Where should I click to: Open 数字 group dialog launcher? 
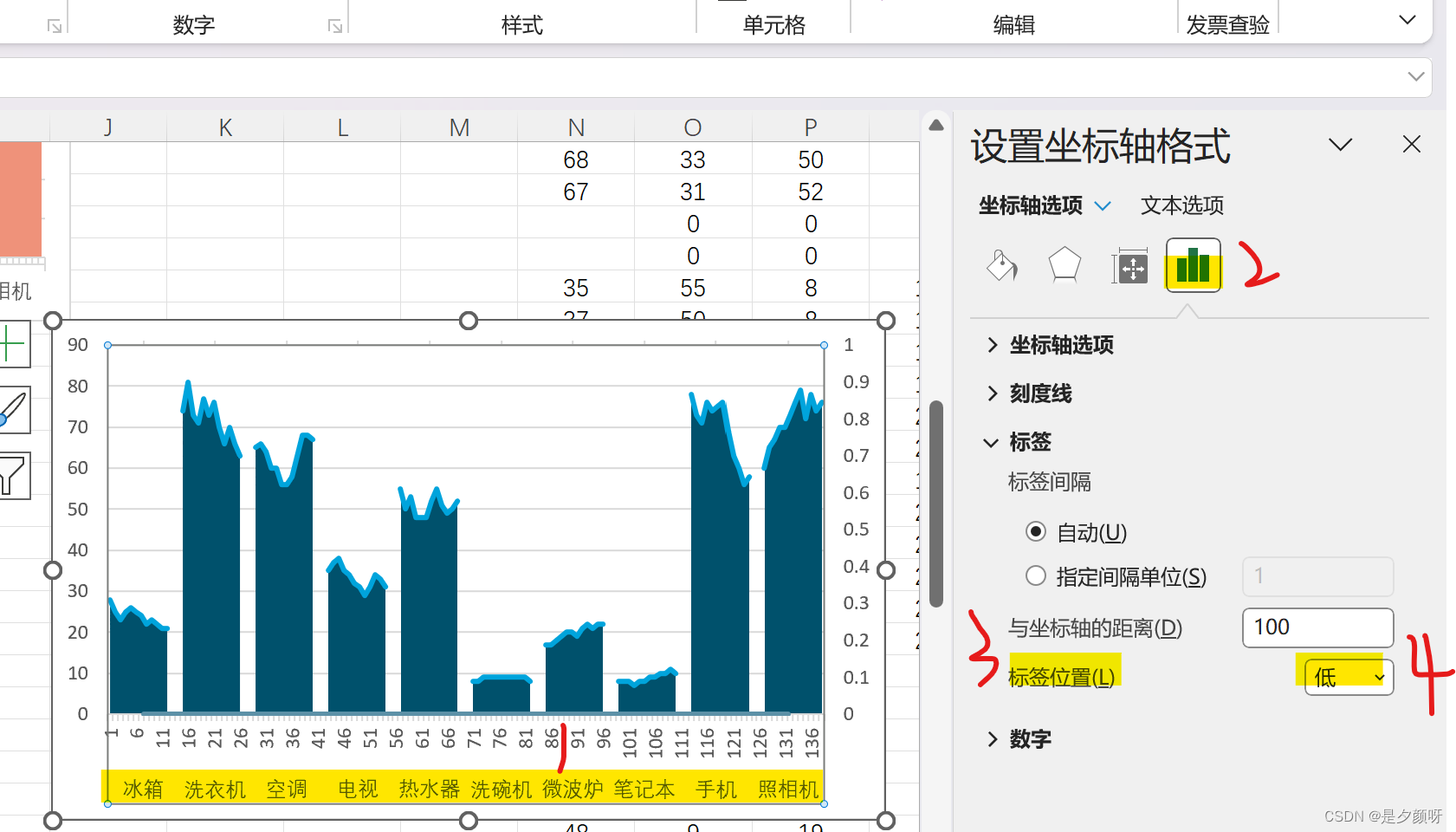pyautogui.click(x=334, y=27)
